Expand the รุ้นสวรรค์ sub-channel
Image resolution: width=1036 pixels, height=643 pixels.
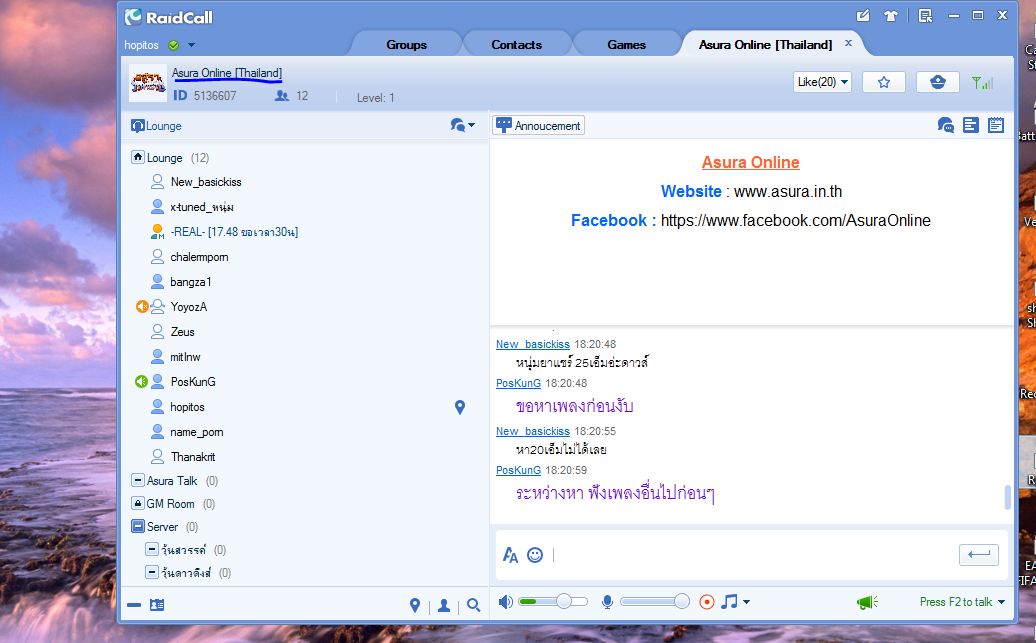click(152, 550)
